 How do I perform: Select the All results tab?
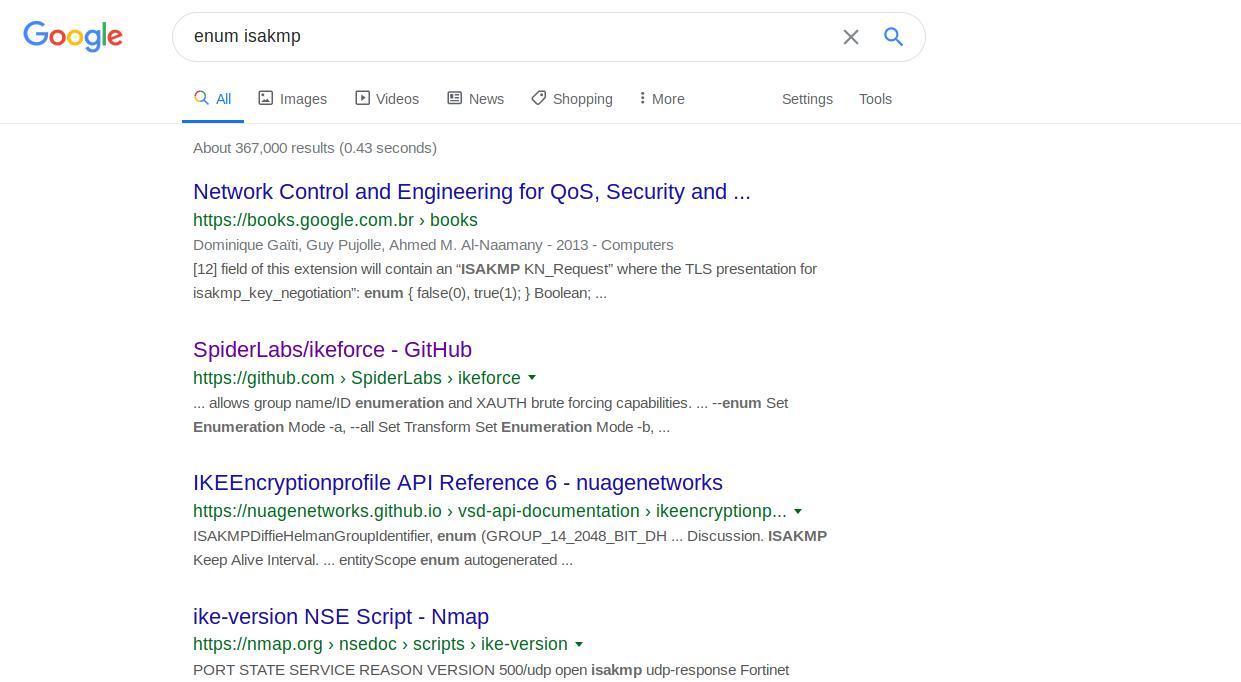[213, 99]
